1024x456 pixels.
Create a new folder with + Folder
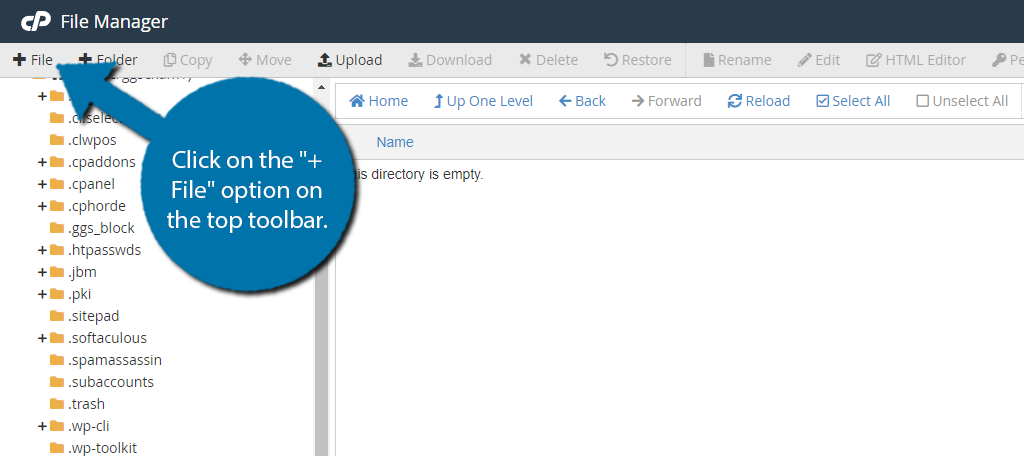pos(108,60)
